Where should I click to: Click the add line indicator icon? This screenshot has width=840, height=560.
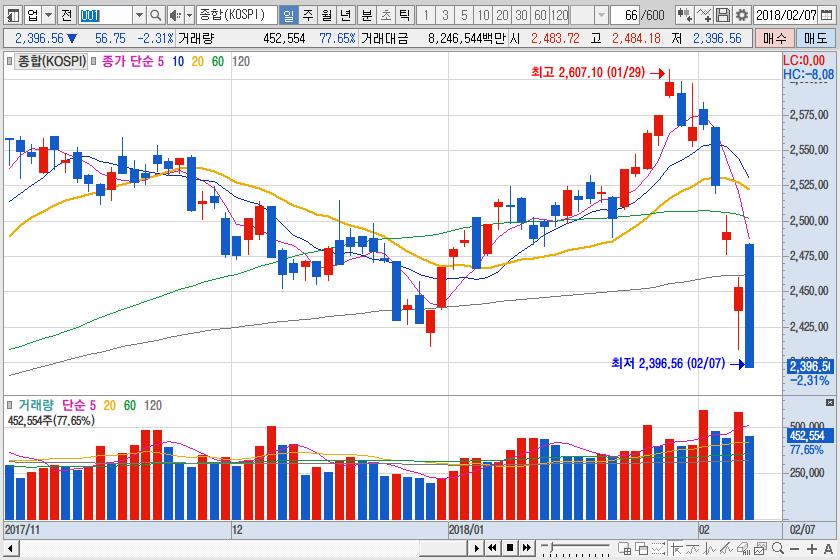pyautogui.click(x=704, y=15)
